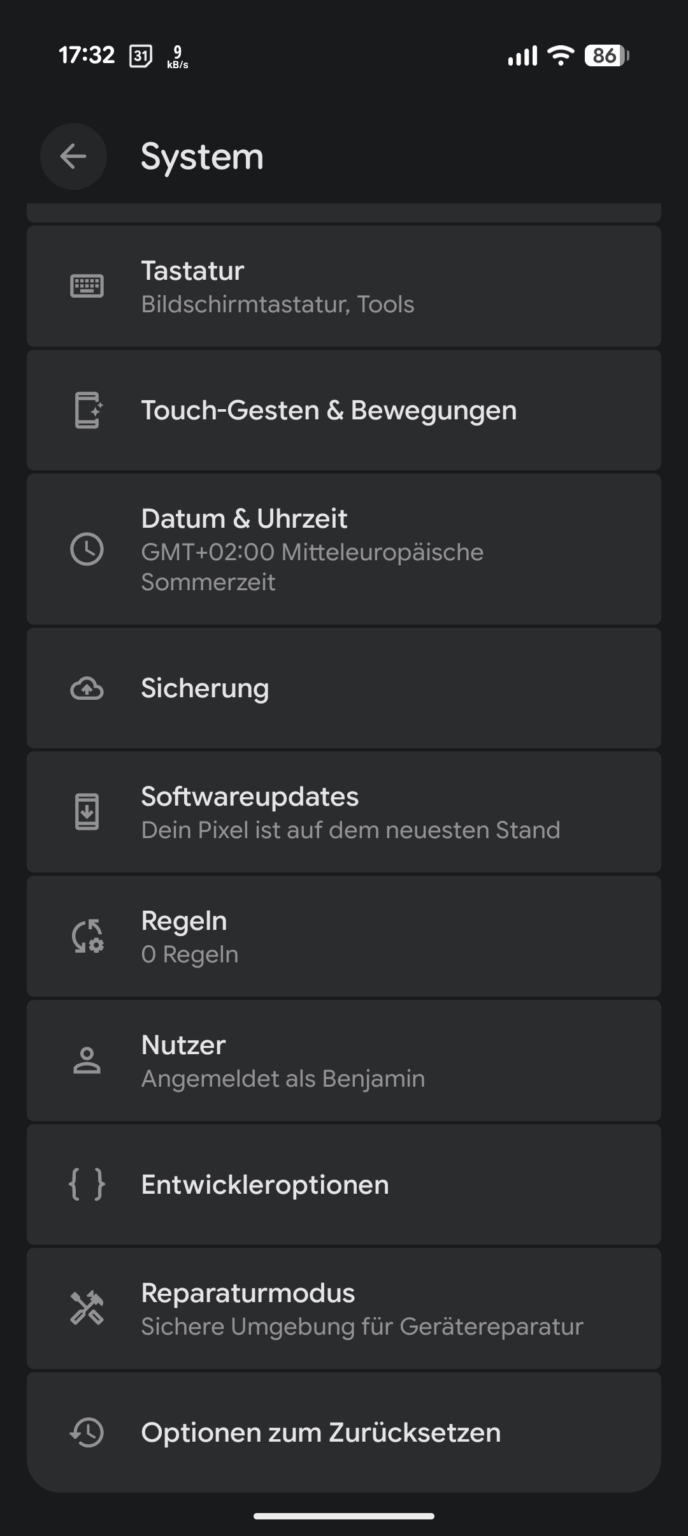Open Optionen zum Zurücksetzen
The image size is (688, 1536).
tap(344, 1432)
